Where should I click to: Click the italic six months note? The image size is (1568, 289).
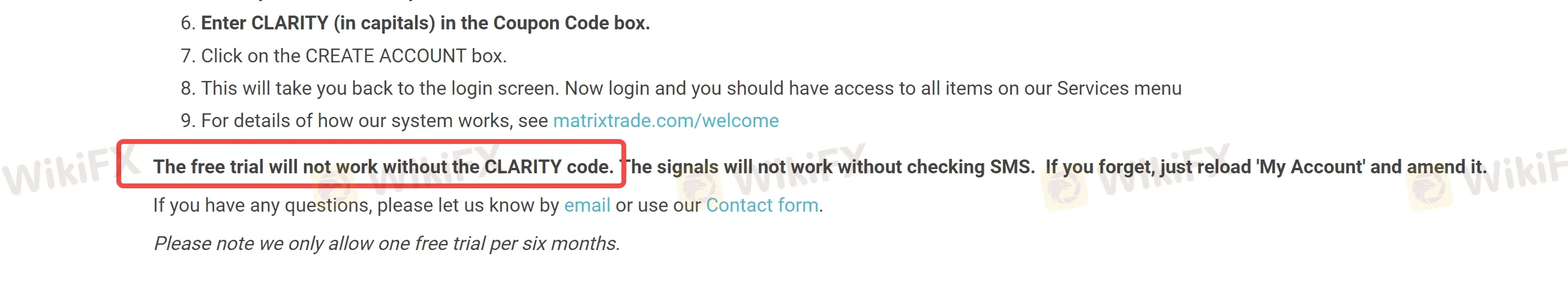pos(386,243)
